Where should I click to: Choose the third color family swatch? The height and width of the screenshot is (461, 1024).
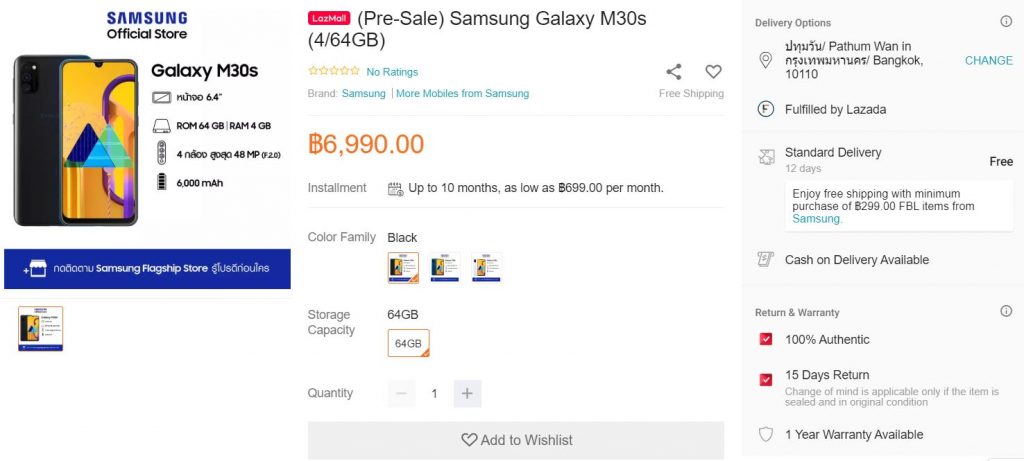click(487, 268)
